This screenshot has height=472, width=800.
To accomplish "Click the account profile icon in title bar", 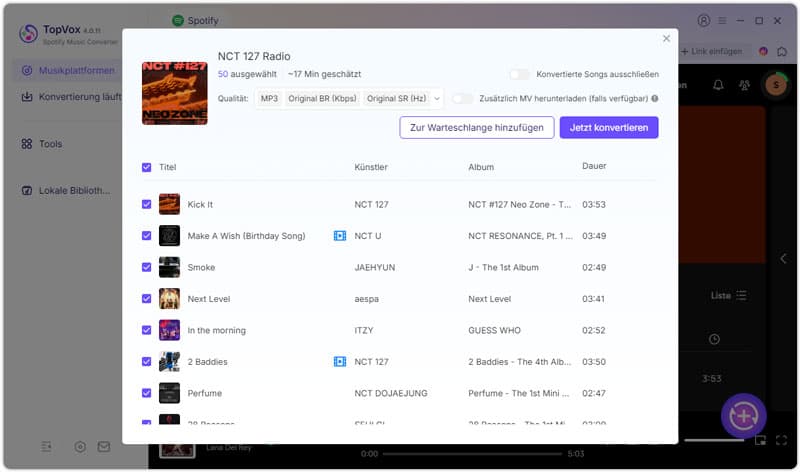I will coord(704,20).
